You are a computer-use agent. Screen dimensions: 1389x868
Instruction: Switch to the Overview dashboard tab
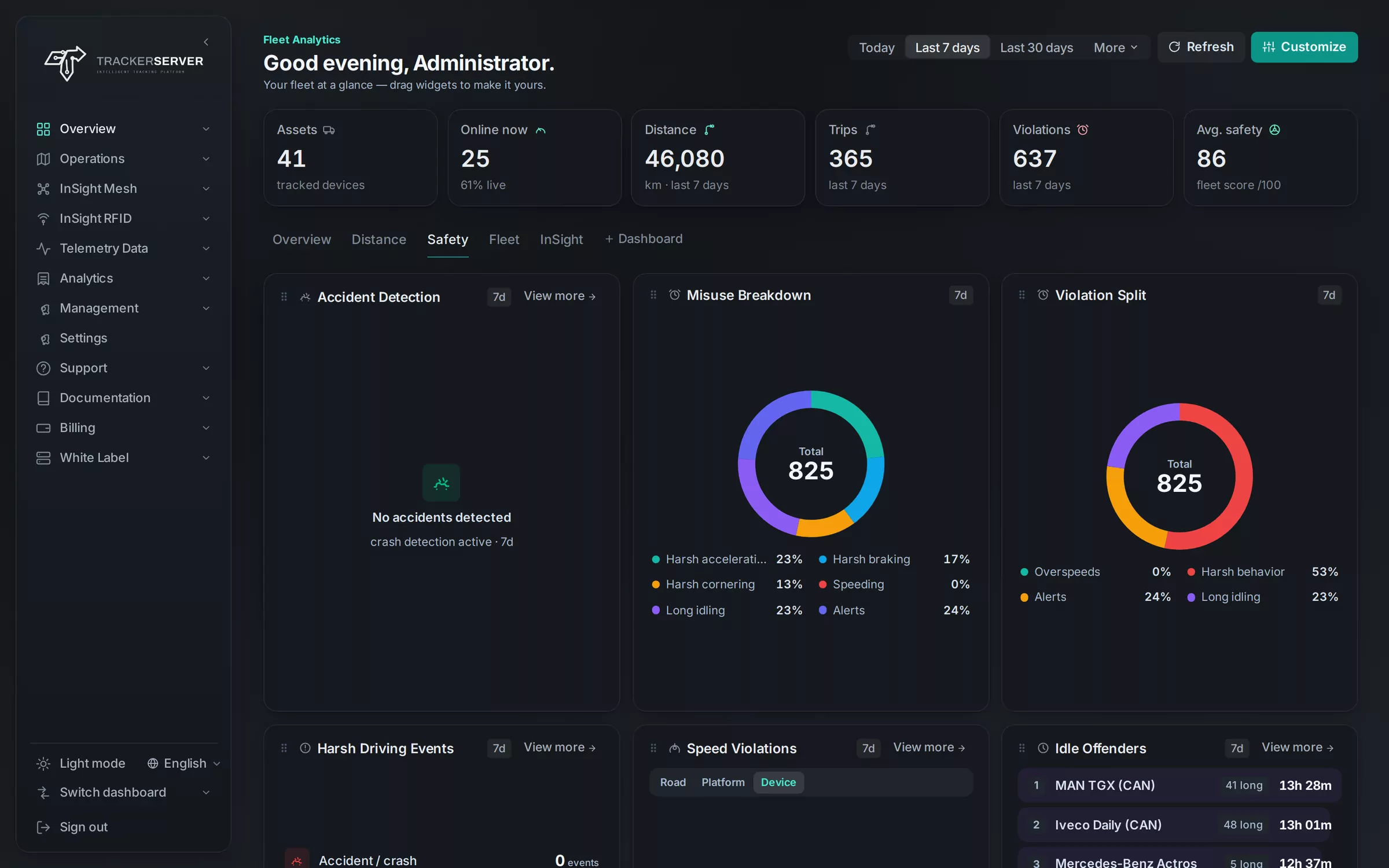click(302, 240)
